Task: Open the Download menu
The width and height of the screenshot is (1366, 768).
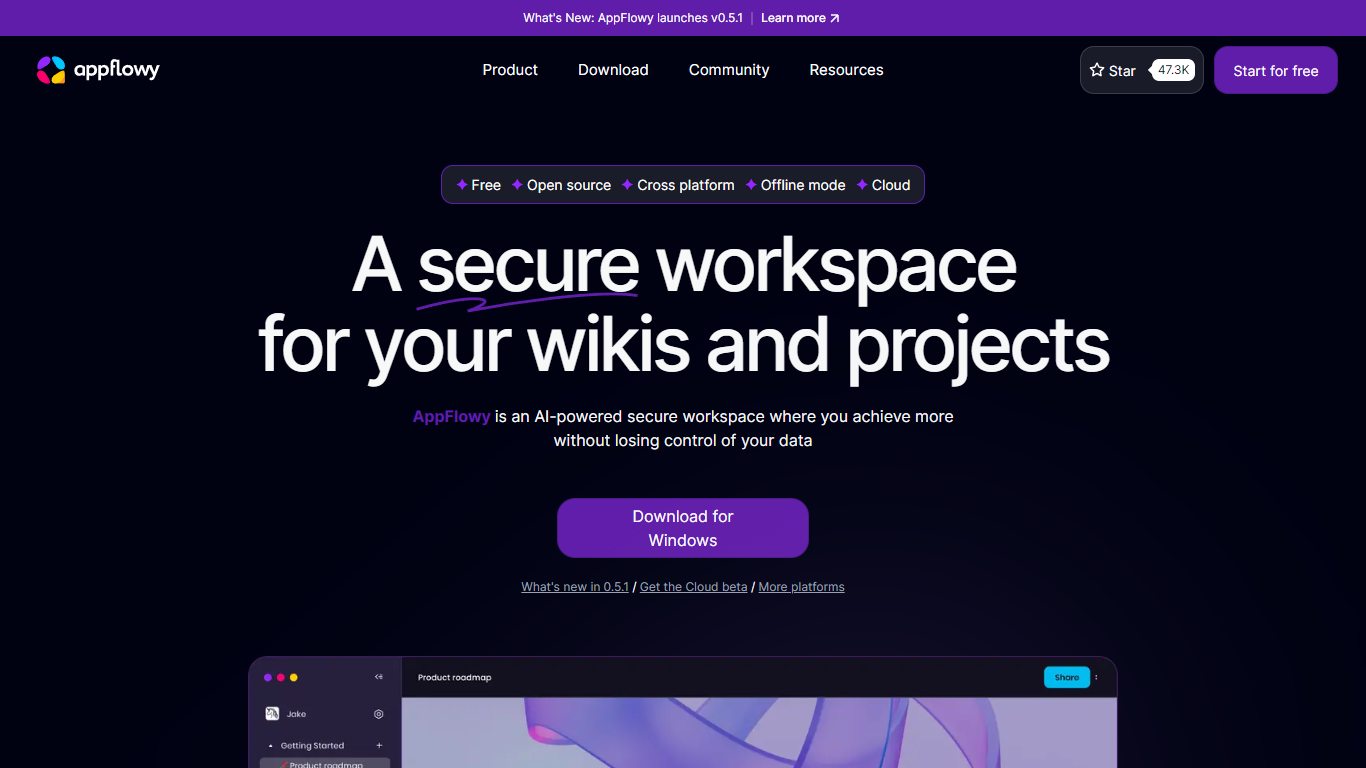Action: click(613, 70)
